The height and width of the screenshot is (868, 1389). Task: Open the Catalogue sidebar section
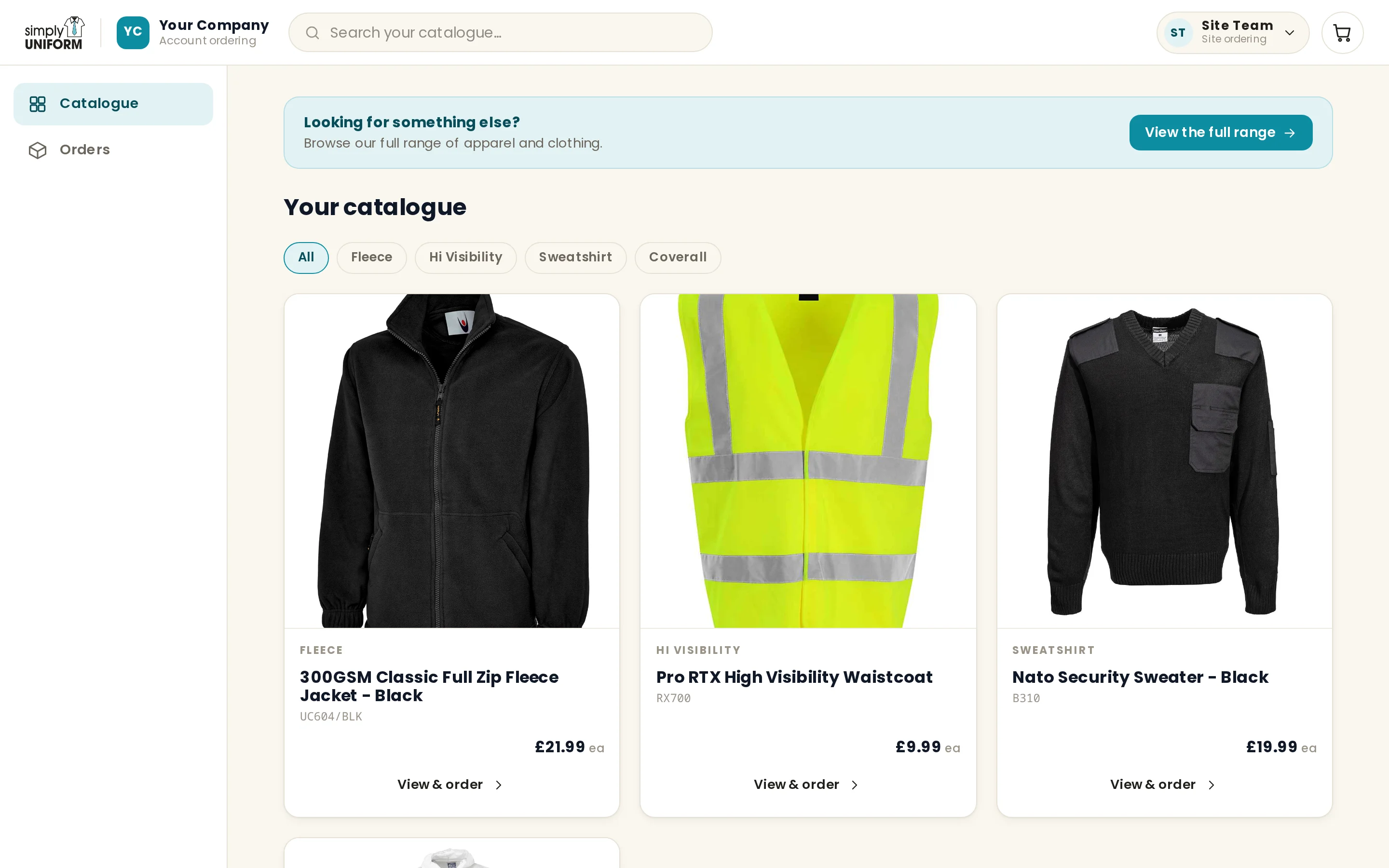pos(113,104)
